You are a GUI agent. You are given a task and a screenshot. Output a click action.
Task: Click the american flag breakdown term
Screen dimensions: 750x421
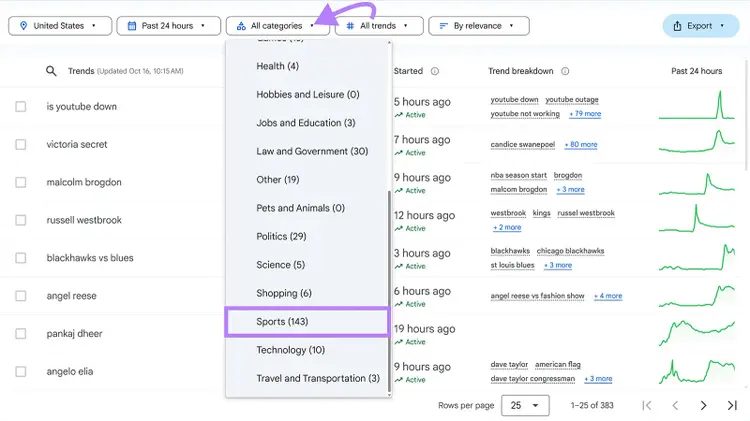pos(558,365)
